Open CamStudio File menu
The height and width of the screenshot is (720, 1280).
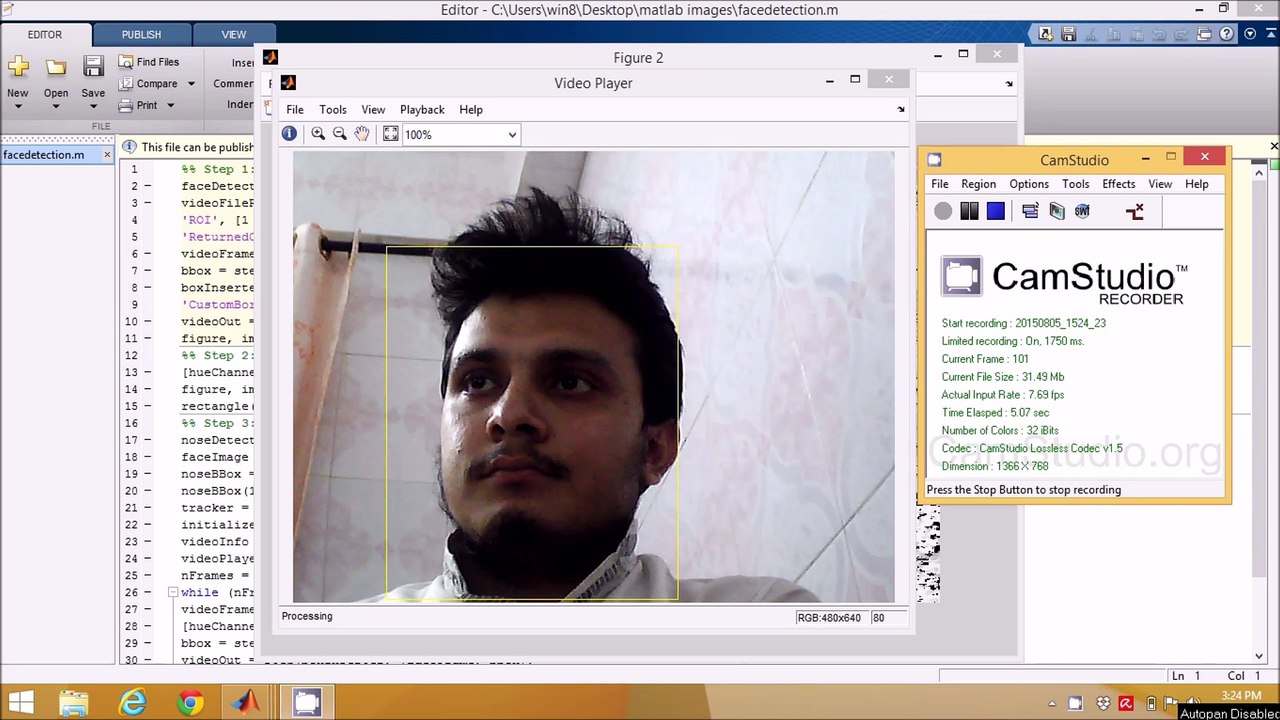click(940, 184)
